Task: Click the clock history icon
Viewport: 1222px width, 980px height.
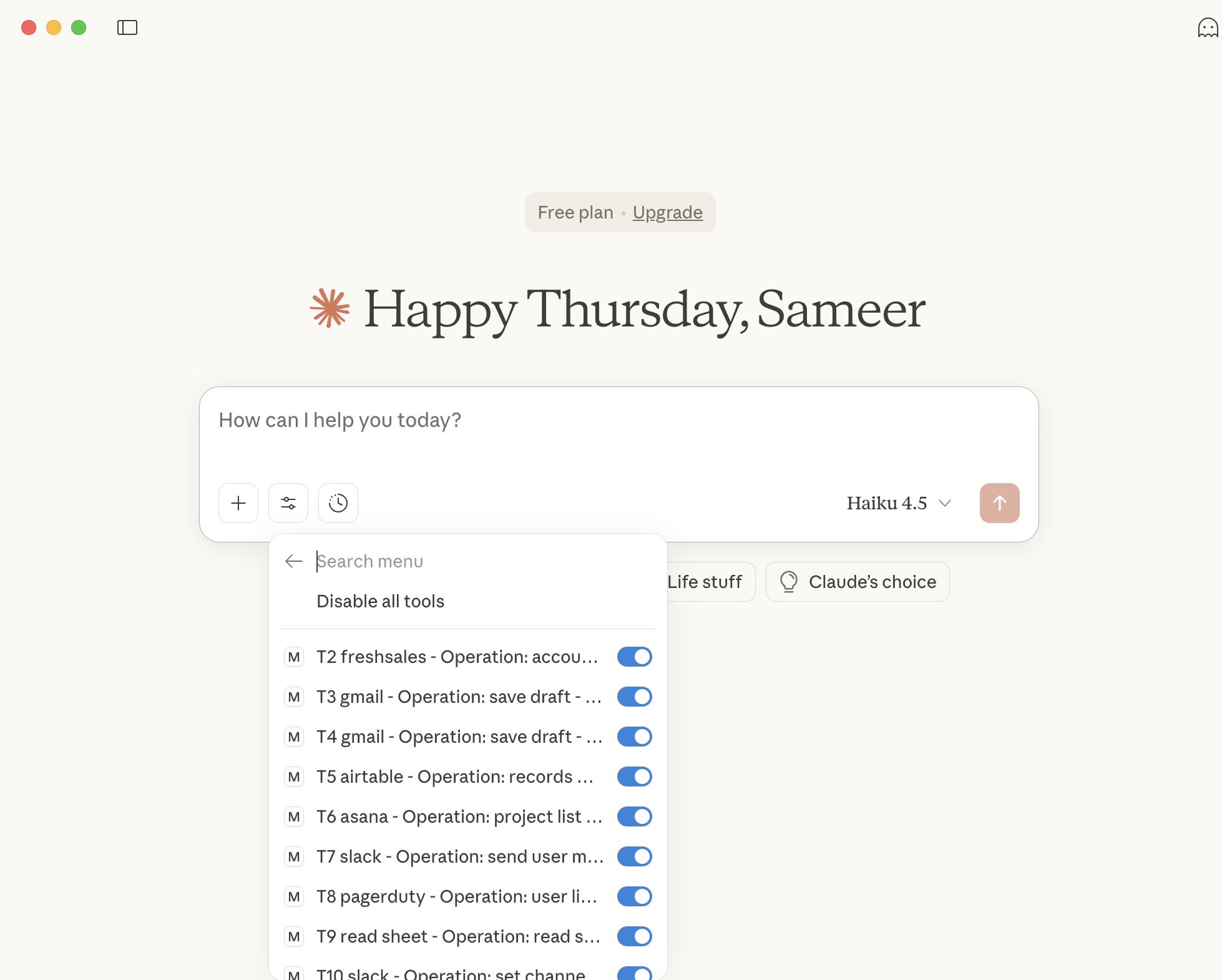Action: (x=338, y=503)
